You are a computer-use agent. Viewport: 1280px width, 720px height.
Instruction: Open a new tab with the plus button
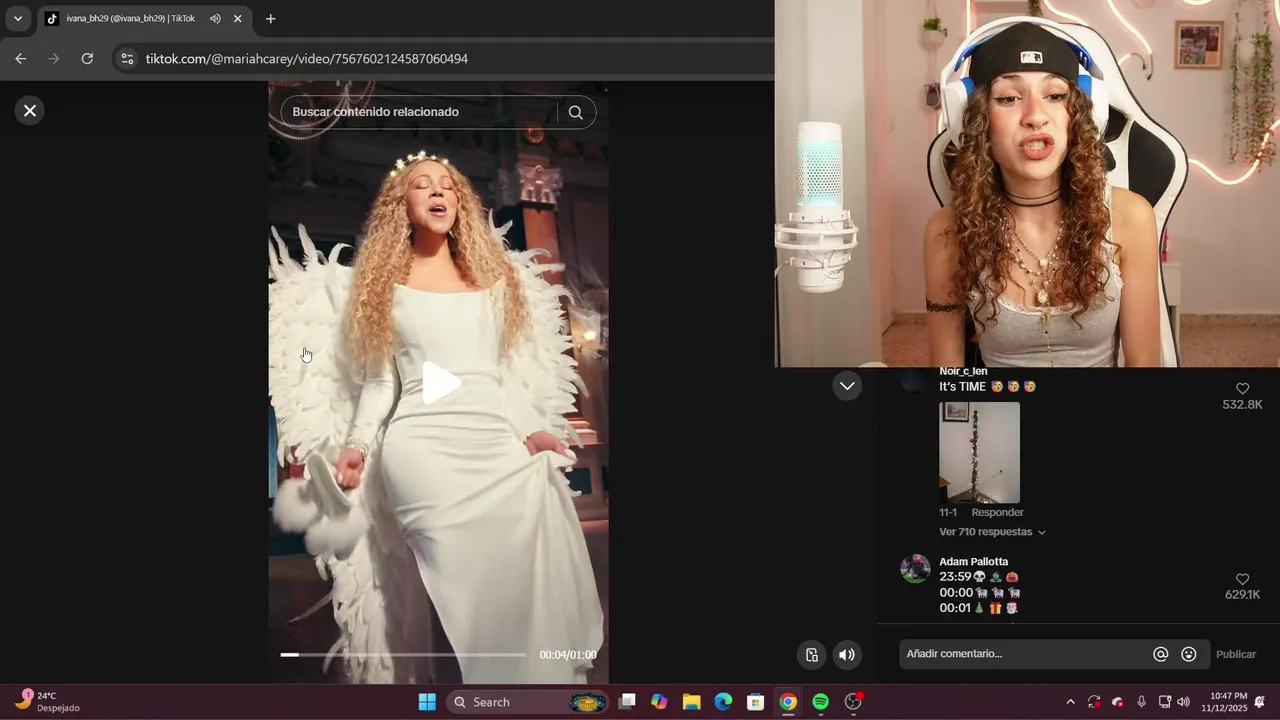[270, 19]
